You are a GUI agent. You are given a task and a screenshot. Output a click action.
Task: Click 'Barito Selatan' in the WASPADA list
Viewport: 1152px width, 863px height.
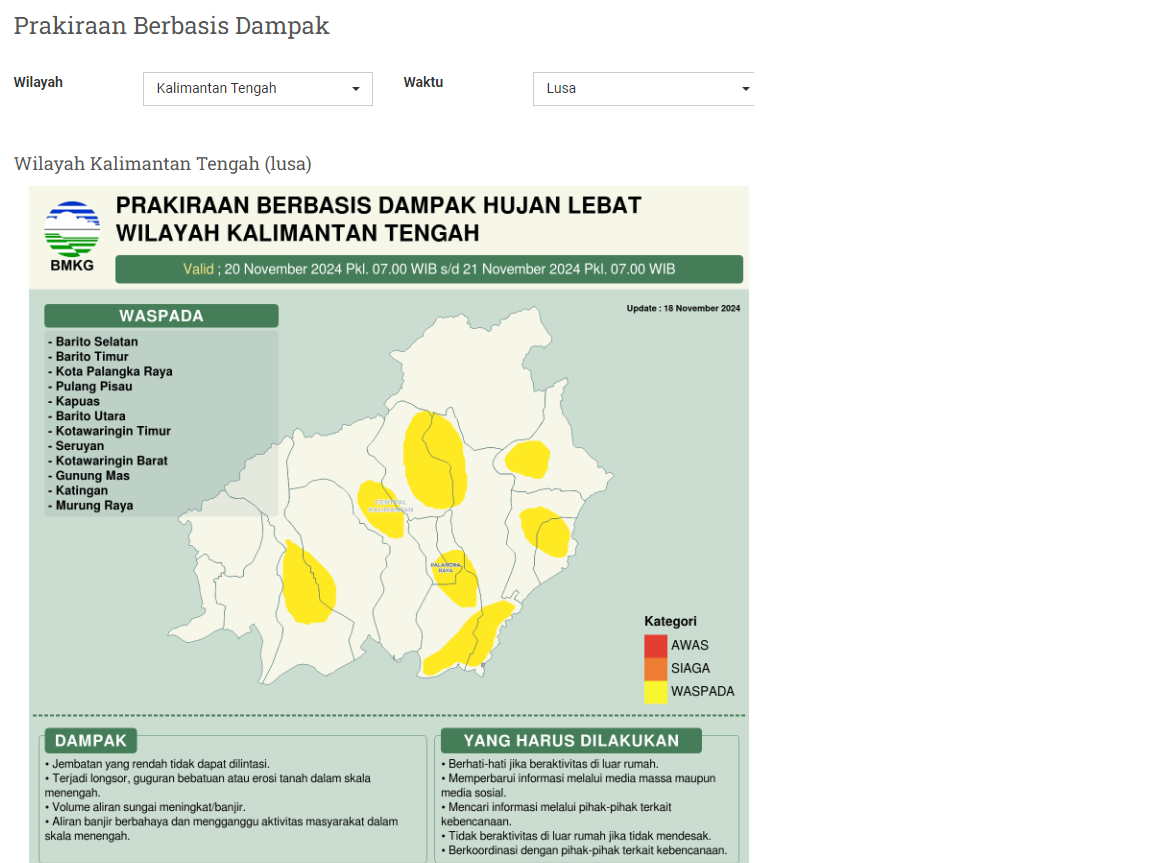(x=97, y=342)
